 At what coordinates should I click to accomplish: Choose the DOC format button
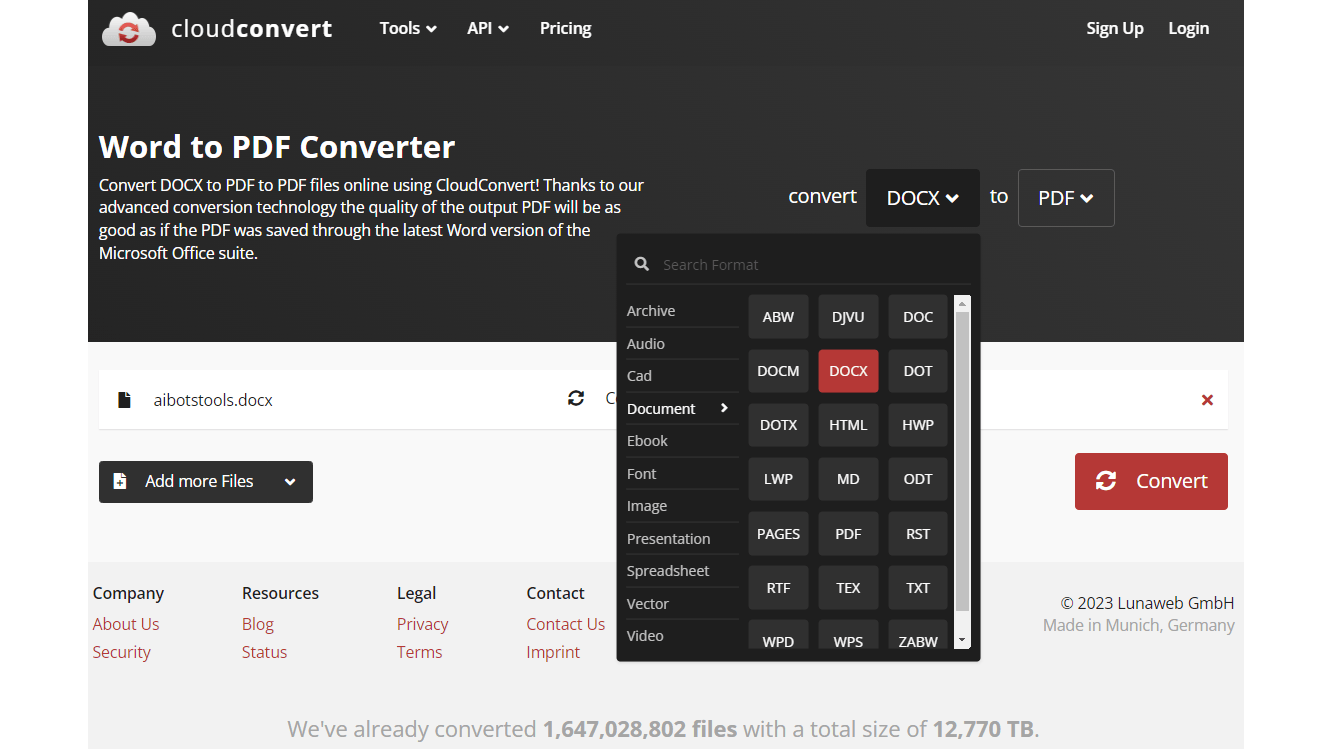pos(918,317)
